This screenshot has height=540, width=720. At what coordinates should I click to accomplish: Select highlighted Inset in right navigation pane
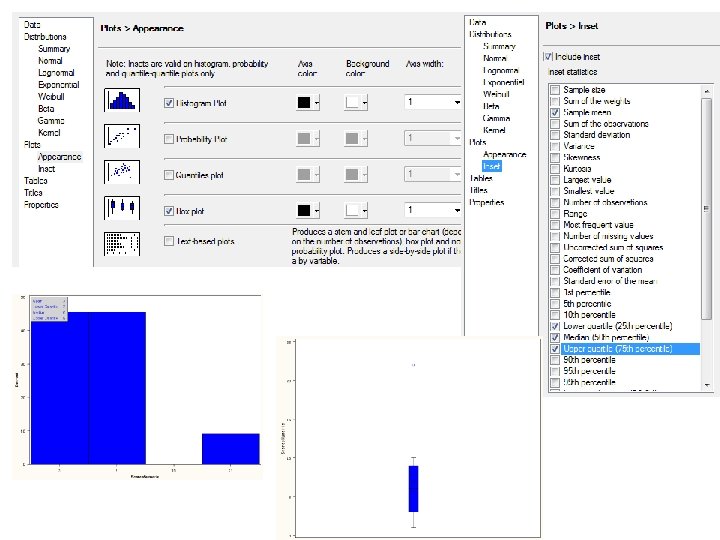[x=492, y=166]
